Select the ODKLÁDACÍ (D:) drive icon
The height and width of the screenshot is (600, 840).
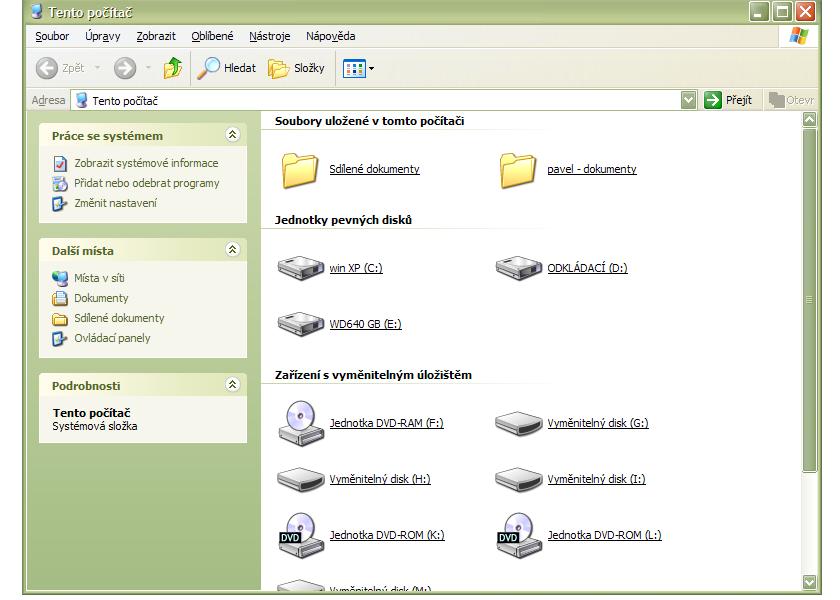pos(518,268)
